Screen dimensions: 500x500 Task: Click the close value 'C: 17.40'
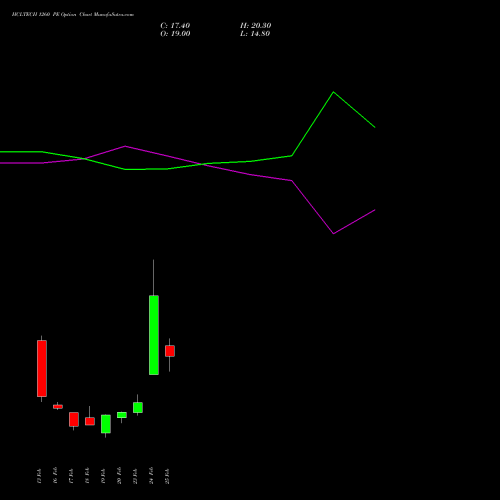click(175, 26)
